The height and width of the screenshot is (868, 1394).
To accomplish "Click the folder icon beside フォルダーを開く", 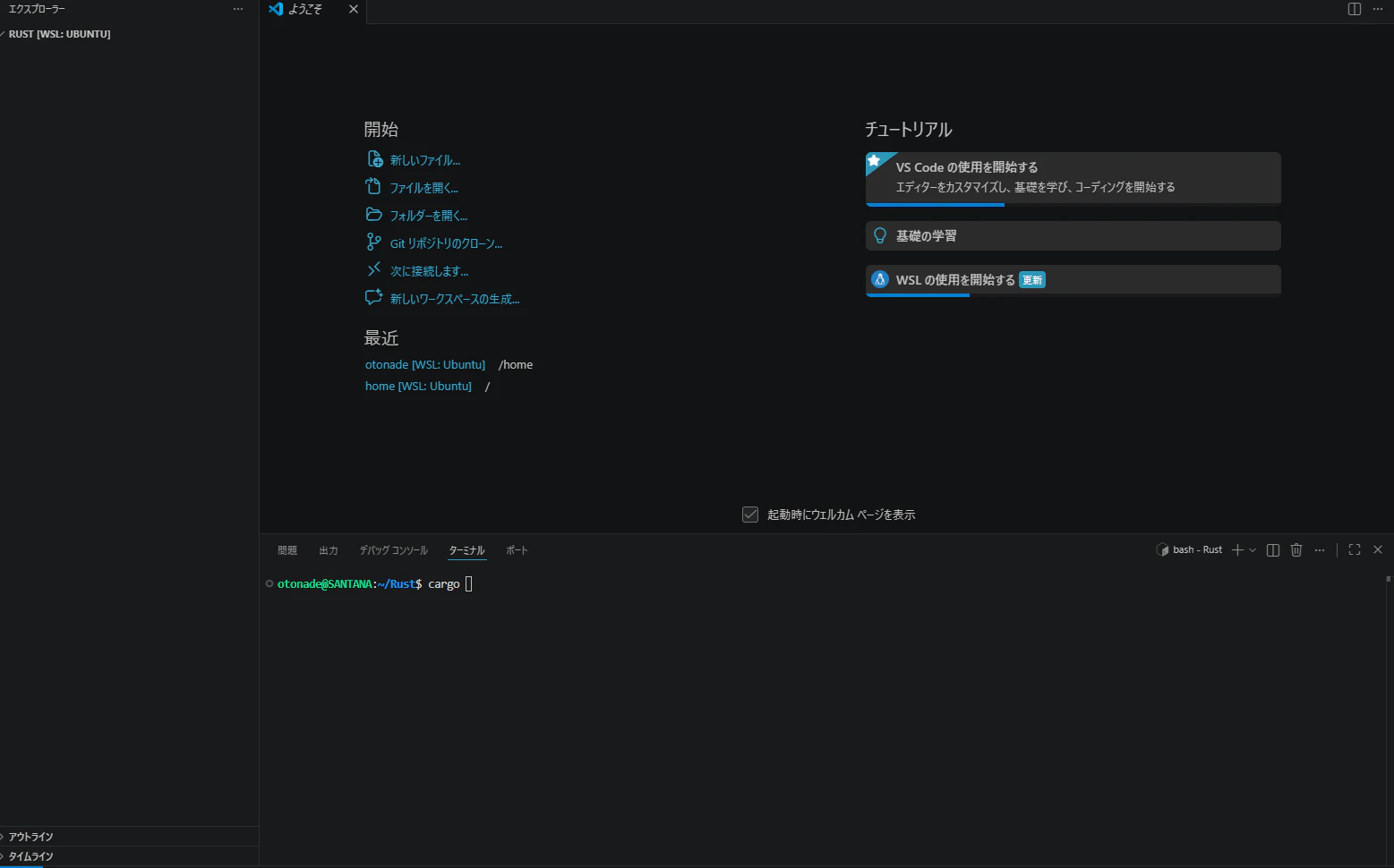I will click(x=373, y=215).
